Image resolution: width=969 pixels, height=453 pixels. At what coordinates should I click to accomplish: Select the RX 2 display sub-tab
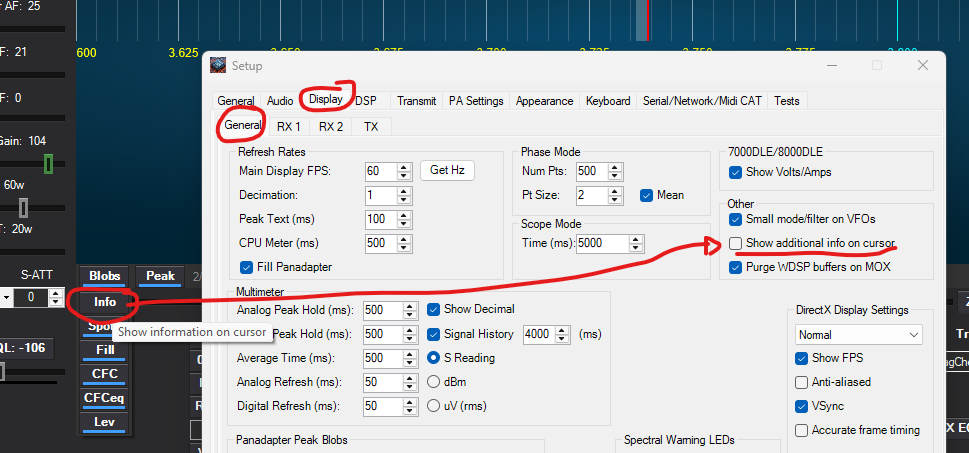[x=331, y=127]
